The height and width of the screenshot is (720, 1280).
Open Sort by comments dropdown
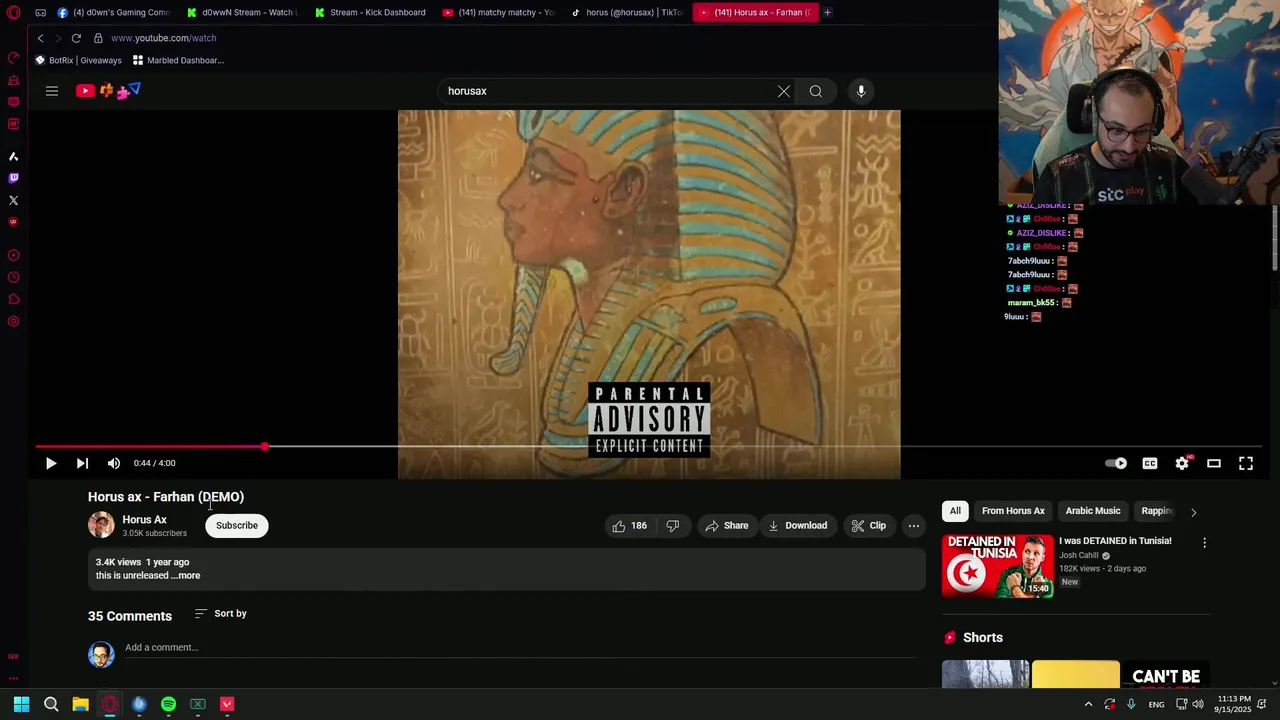point(221,613)
